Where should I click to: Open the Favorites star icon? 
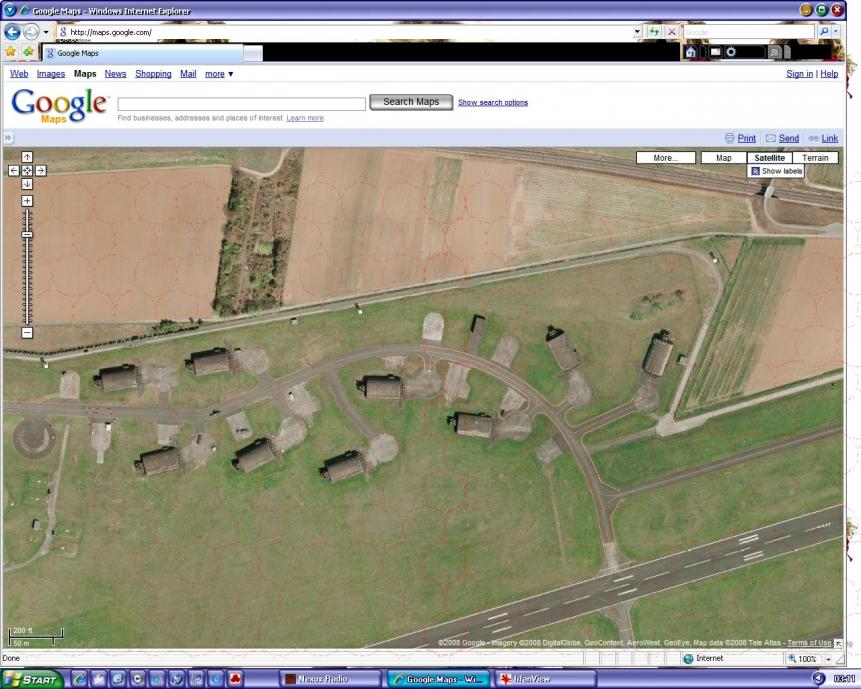tap(11, 52)
